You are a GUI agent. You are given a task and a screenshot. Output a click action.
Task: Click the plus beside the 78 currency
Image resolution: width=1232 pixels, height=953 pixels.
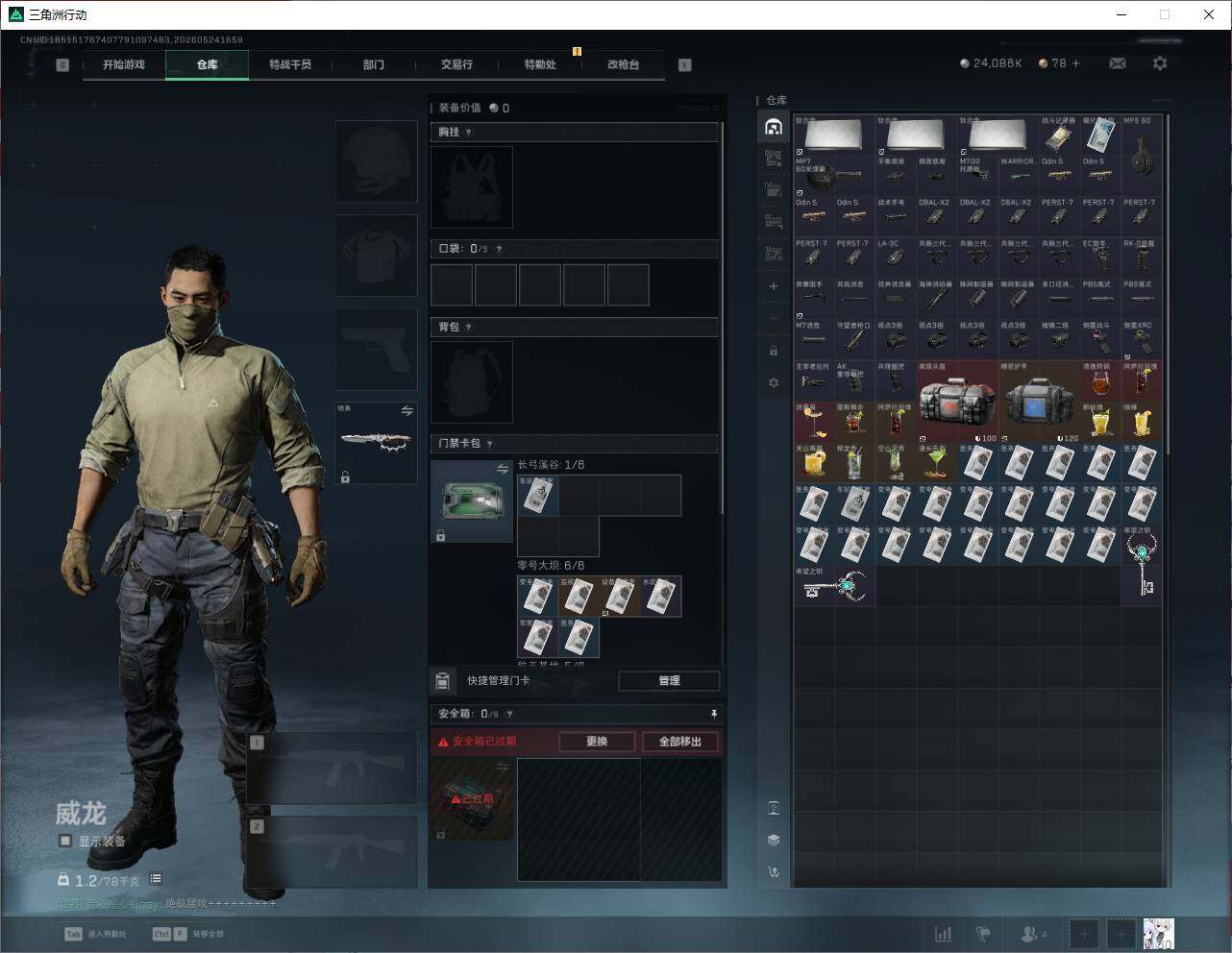(1075, 63)
